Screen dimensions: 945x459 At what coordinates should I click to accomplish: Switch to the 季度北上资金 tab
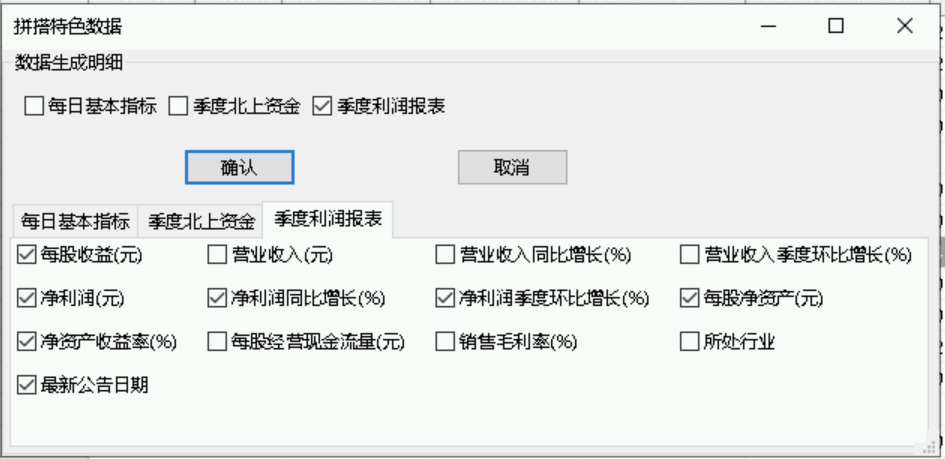[201, 221]
